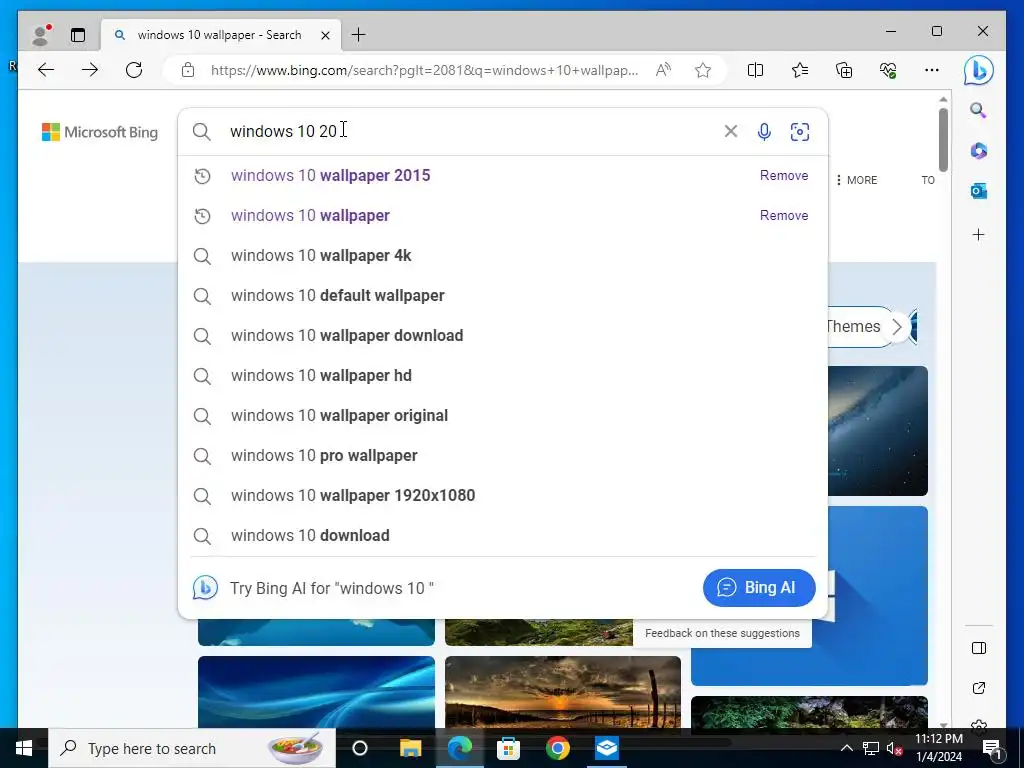This screenshot has width=1024, height=768.
Task: Toggle the sidebar panel layout icon
Action: point(978,648)
